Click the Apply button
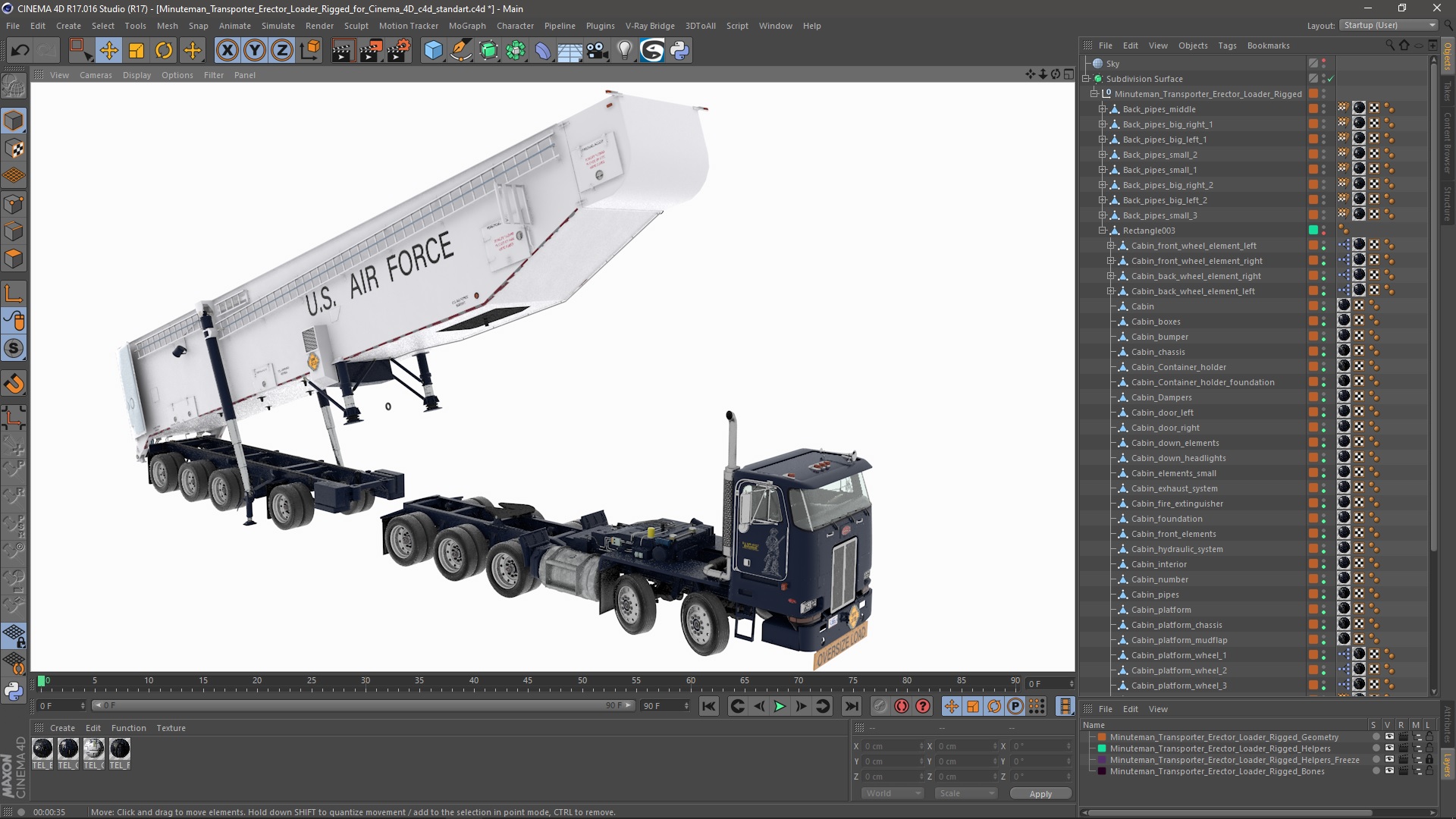Screen dimensions: 1456x819 click(x=1040, y=793)
